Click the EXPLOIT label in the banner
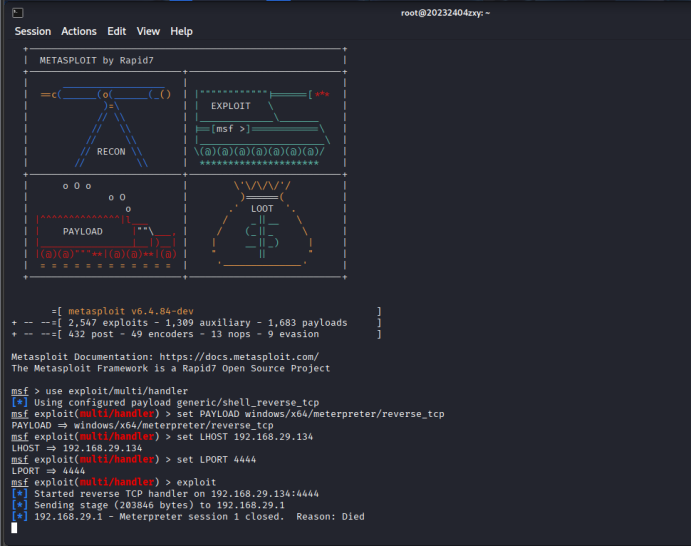This screenshot has width=692, height=546. point(231,106)
